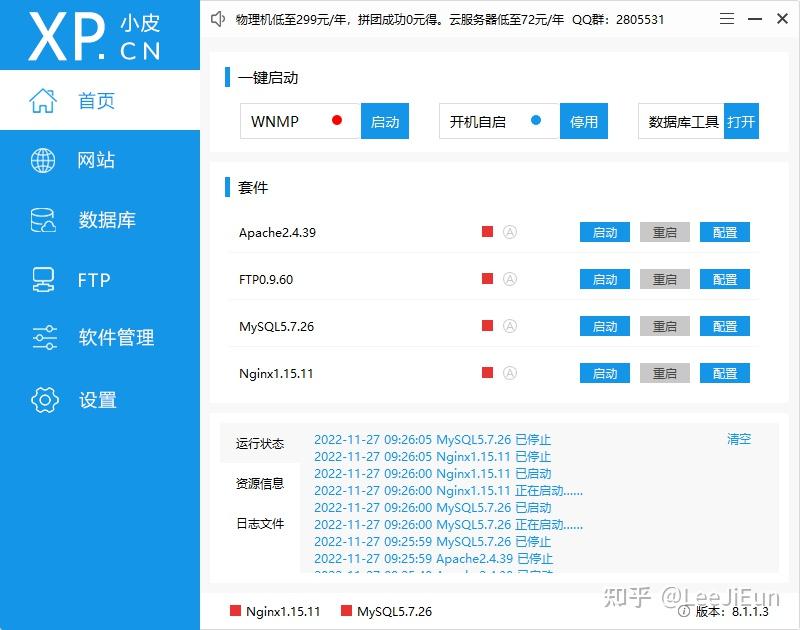This screenshot has width=800, height=630.
Task: Click log line 09:26:00 Nginx1.15.11 已启动
Action: pyautogui.click(x=432, y=473)
